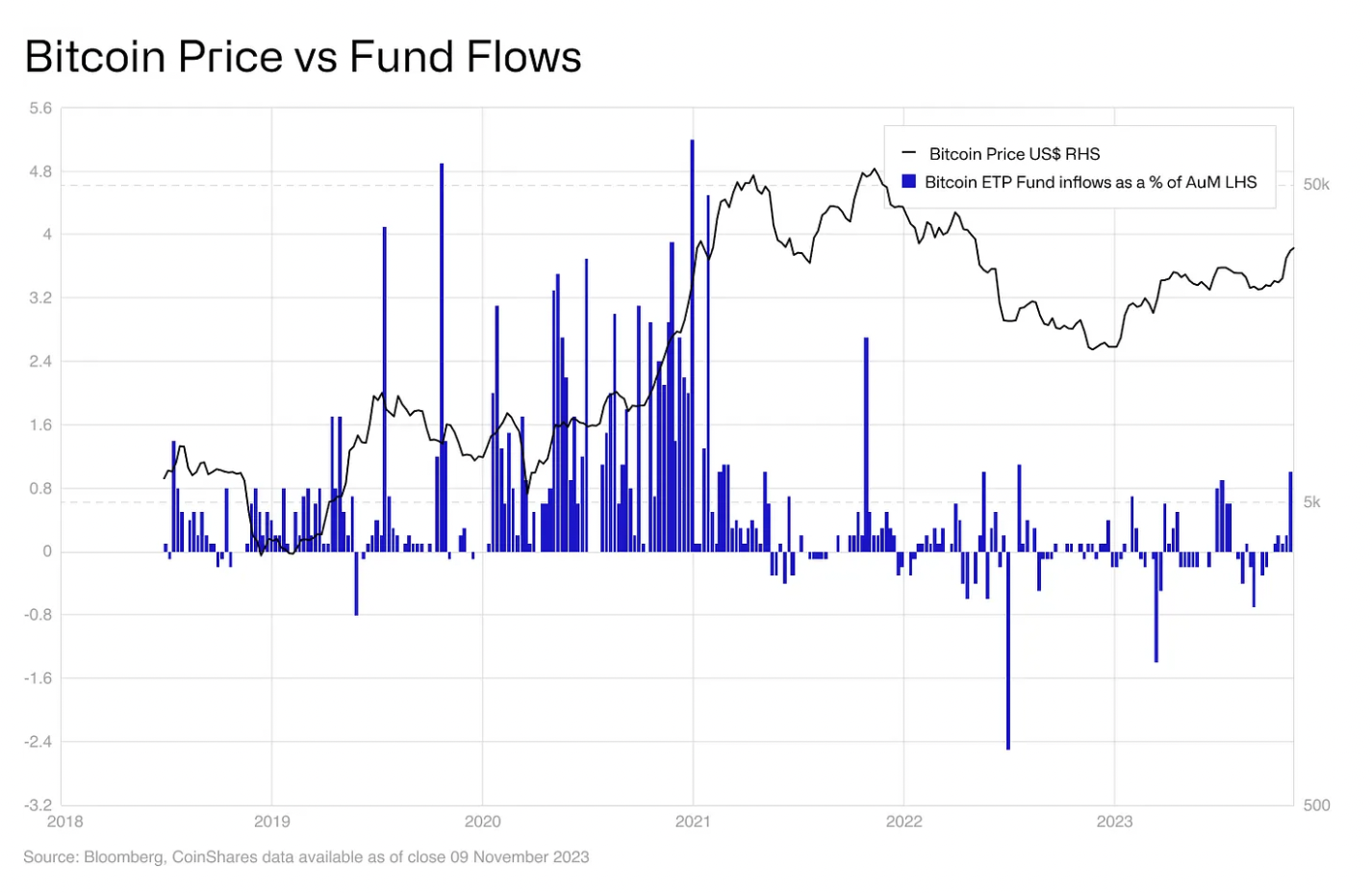Click the 2021 label on the x-axis
This screenshot has width=1372, height=893.
click(x=694, y=822)
